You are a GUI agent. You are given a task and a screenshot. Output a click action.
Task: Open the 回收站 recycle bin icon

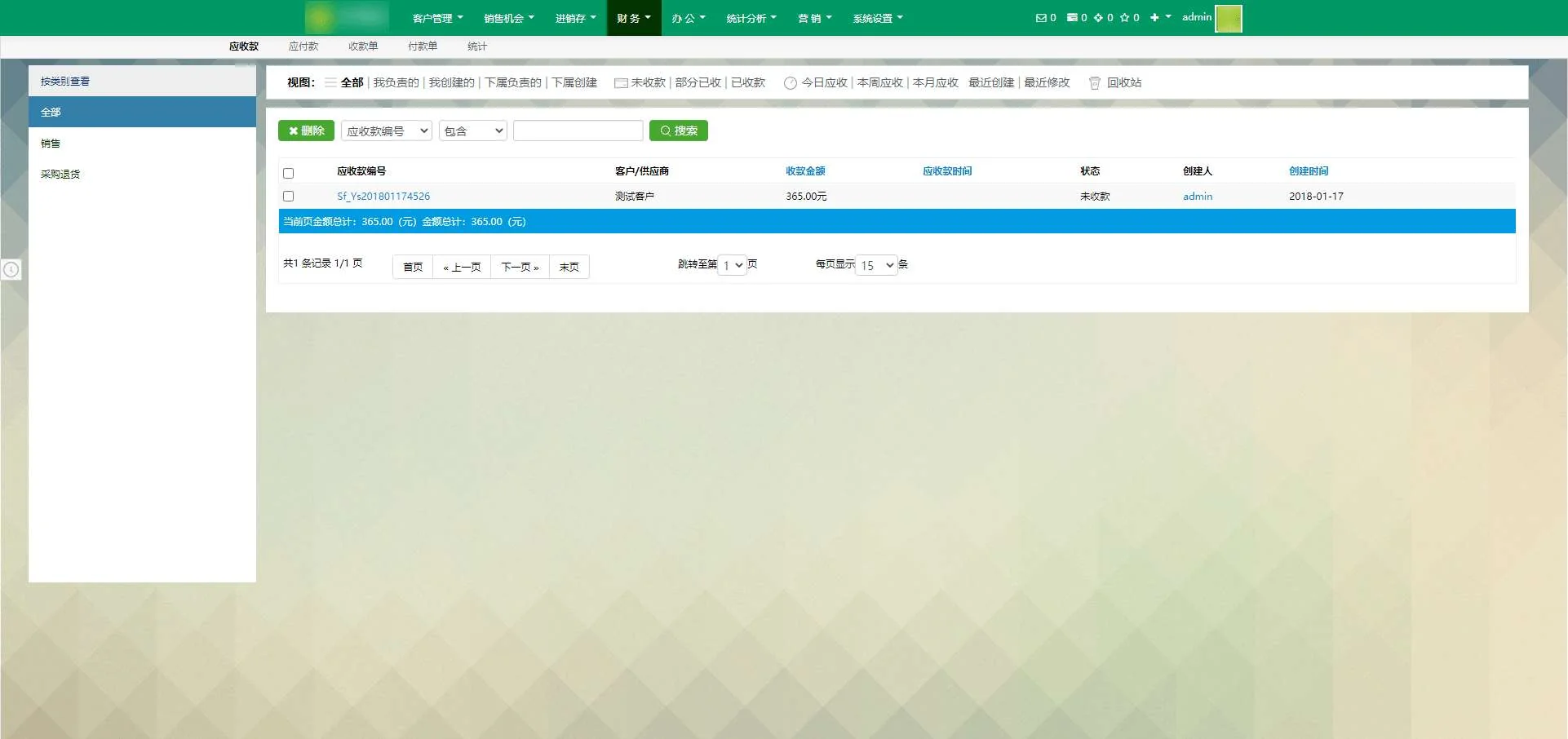click(1095, 83)
